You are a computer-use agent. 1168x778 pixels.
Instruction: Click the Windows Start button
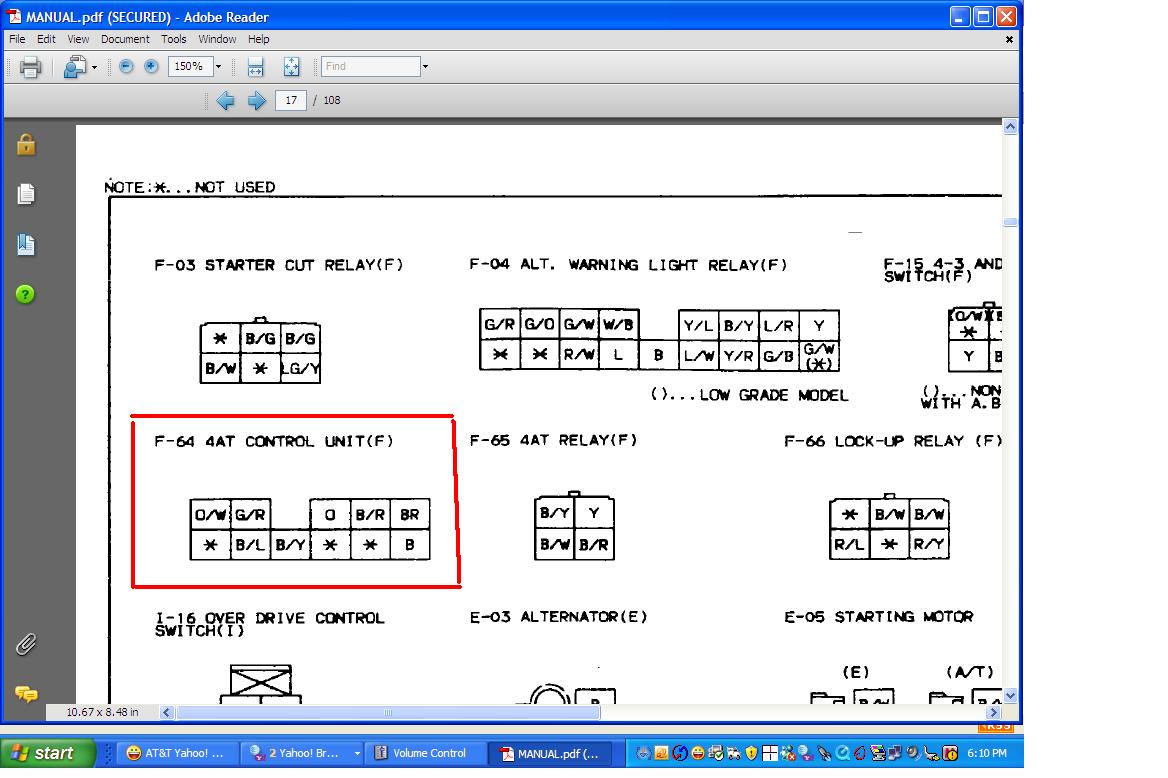coord(48,753)
